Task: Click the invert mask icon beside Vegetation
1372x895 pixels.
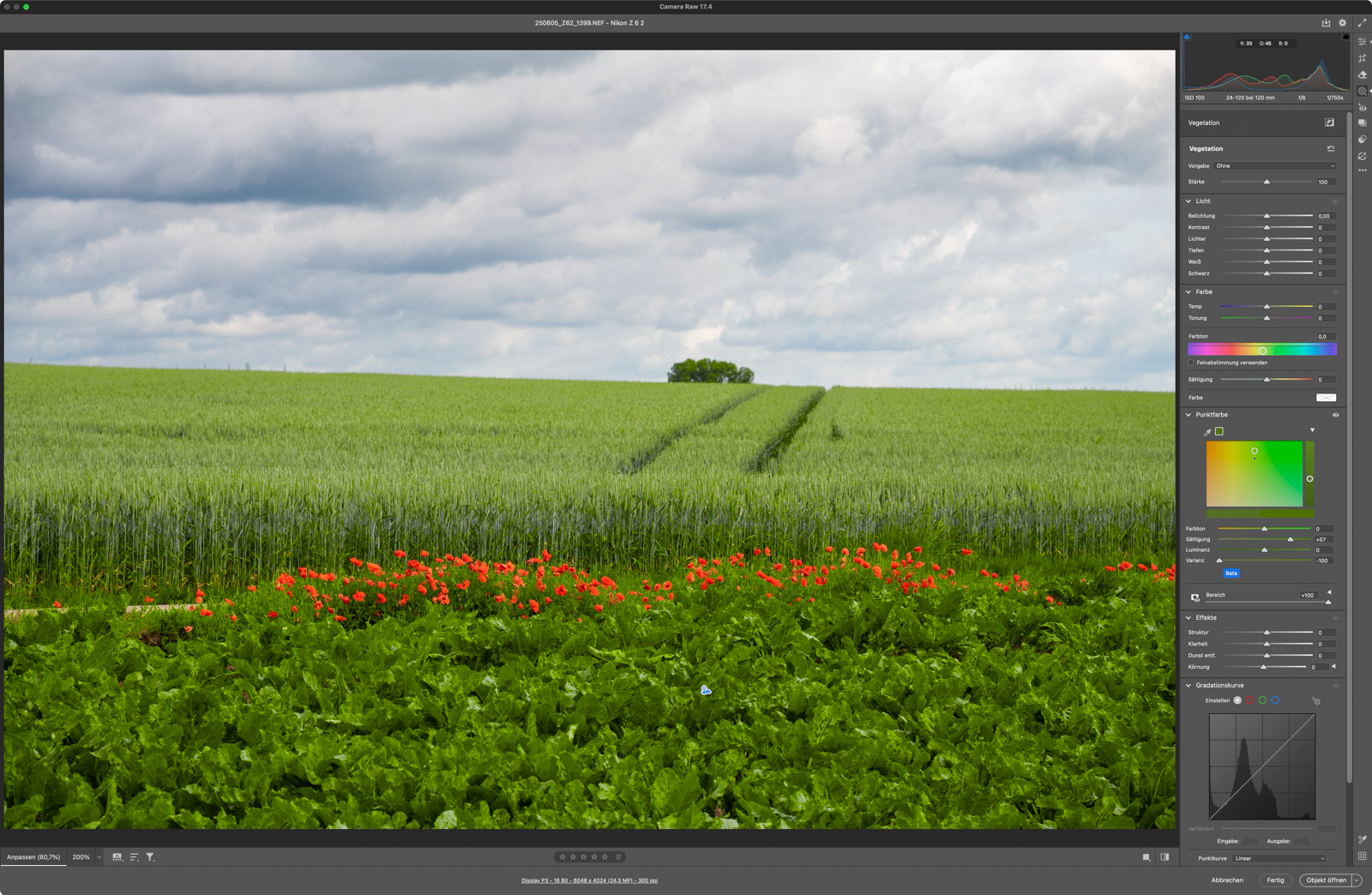Action: click(1329, 123)
